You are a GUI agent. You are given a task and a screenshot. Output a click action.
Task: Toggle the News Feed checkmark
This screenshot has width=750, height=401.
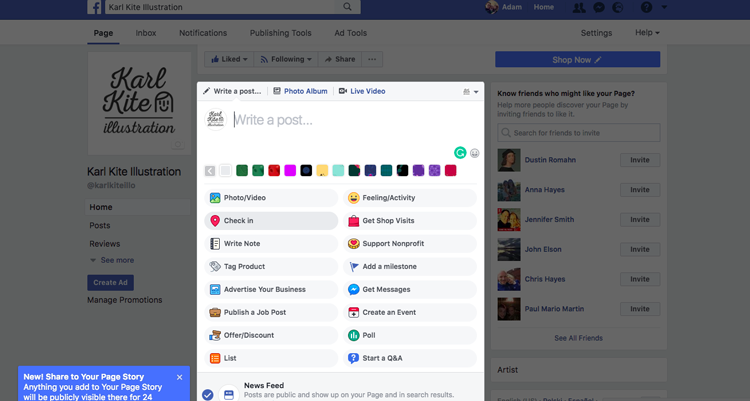208,395
